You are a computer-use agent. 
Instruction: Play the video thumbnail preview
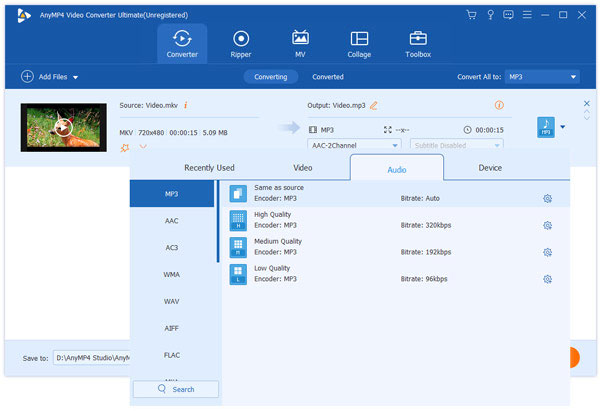coord(64,128)
